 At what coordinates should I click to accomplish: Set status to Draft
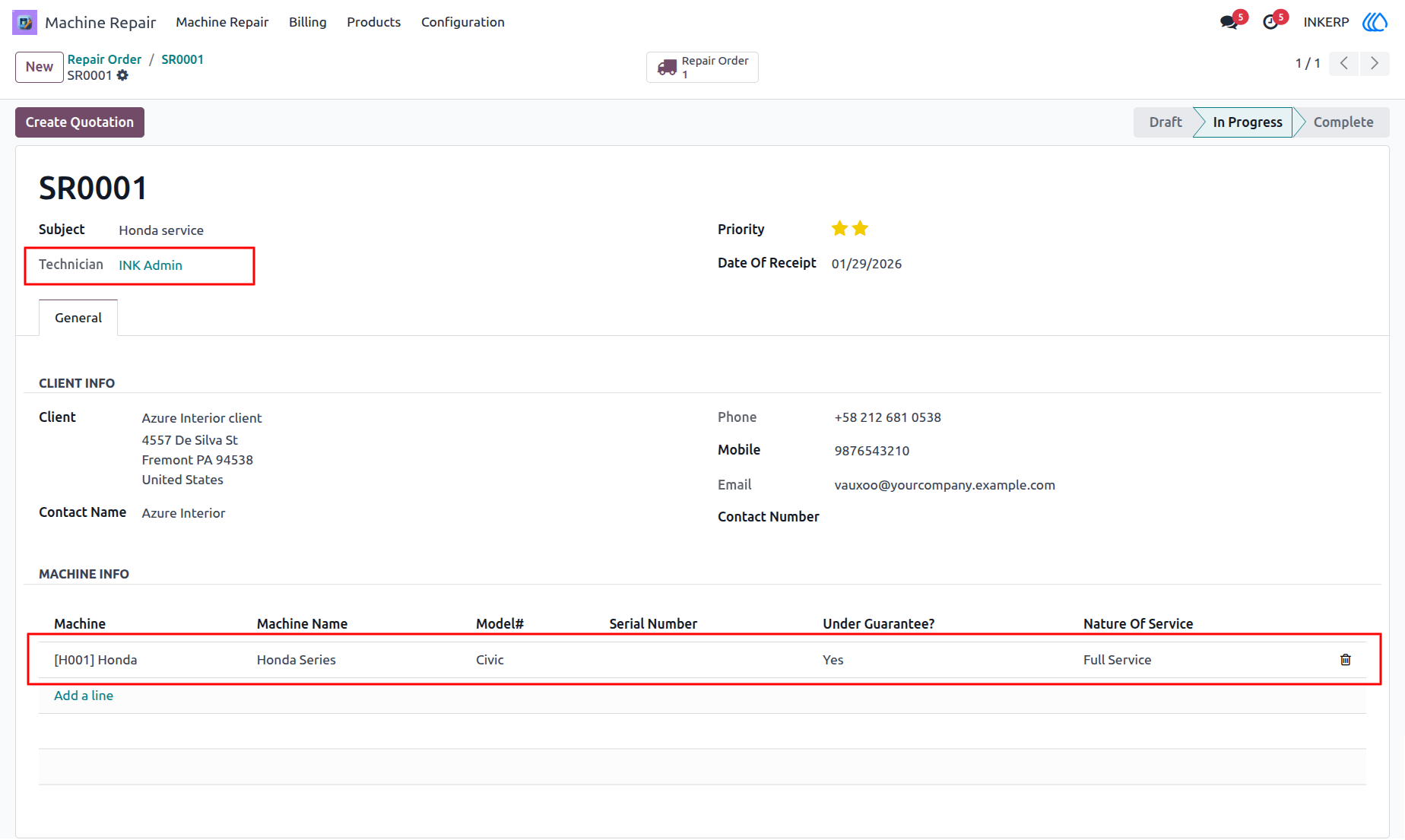[1165, 122]
